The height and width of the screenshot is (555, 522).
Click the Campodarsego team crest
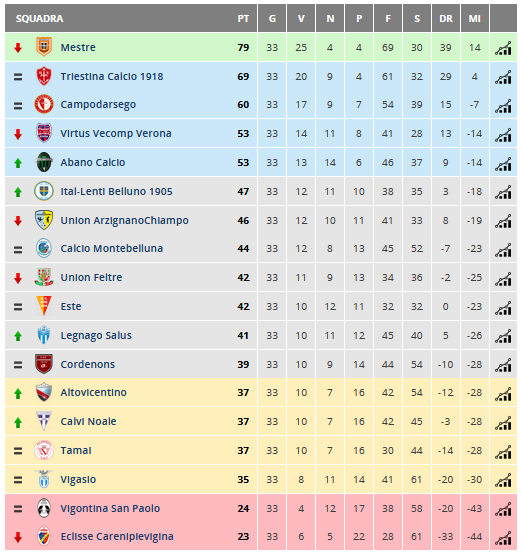click(x=44, y=104)
